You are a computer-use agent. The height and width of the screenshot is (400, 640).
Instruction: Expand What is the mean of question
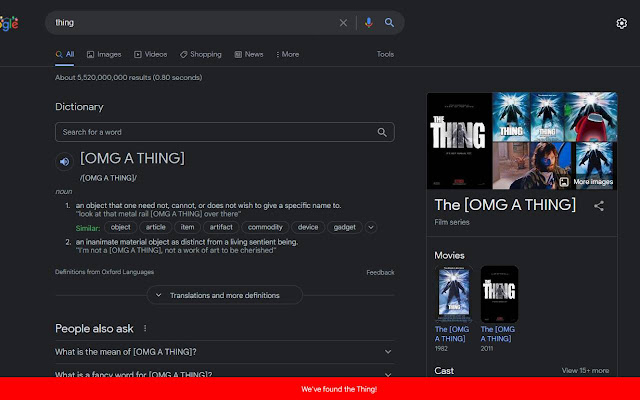[x=225, y=352]
